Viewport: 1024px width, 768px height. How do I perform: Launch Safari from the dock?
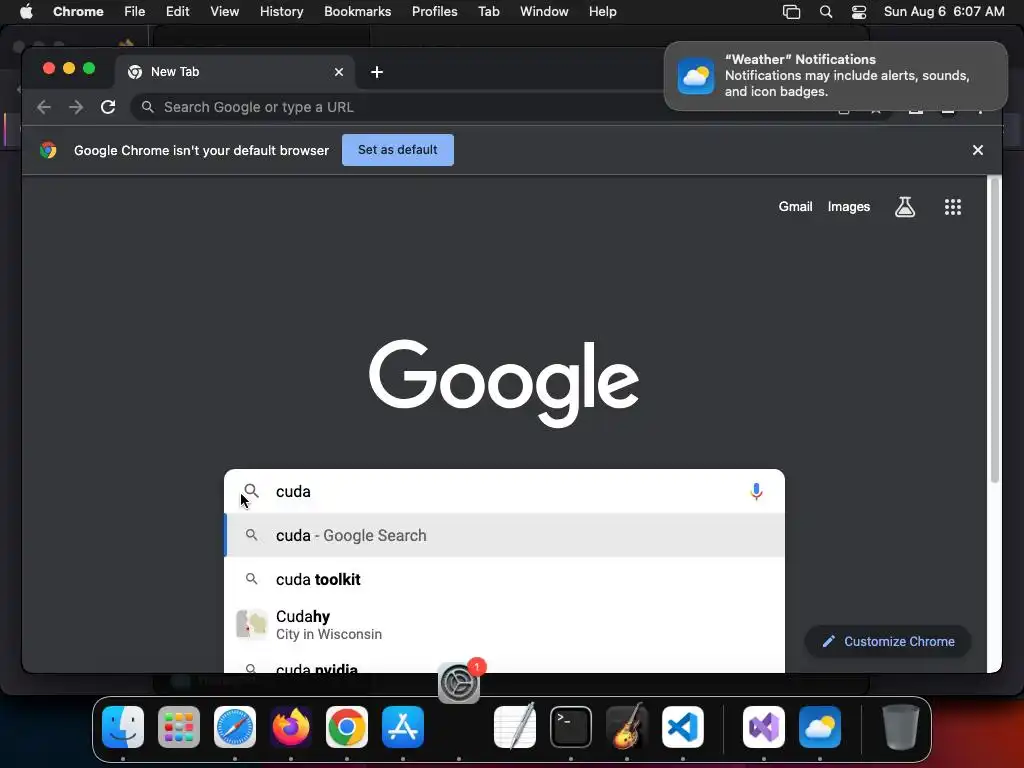235,727
